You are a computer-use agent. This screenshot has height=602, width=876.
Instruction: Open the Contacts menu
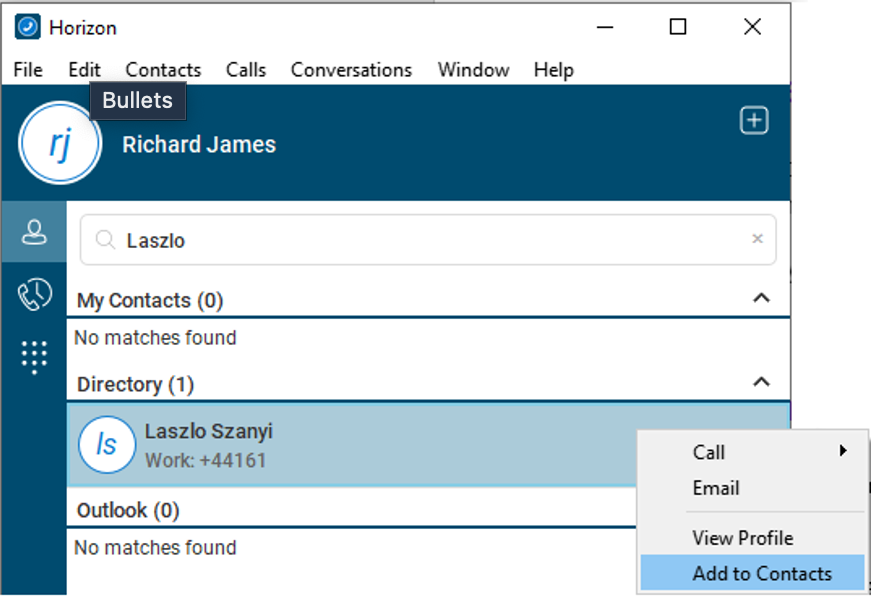tap(163, 70)
